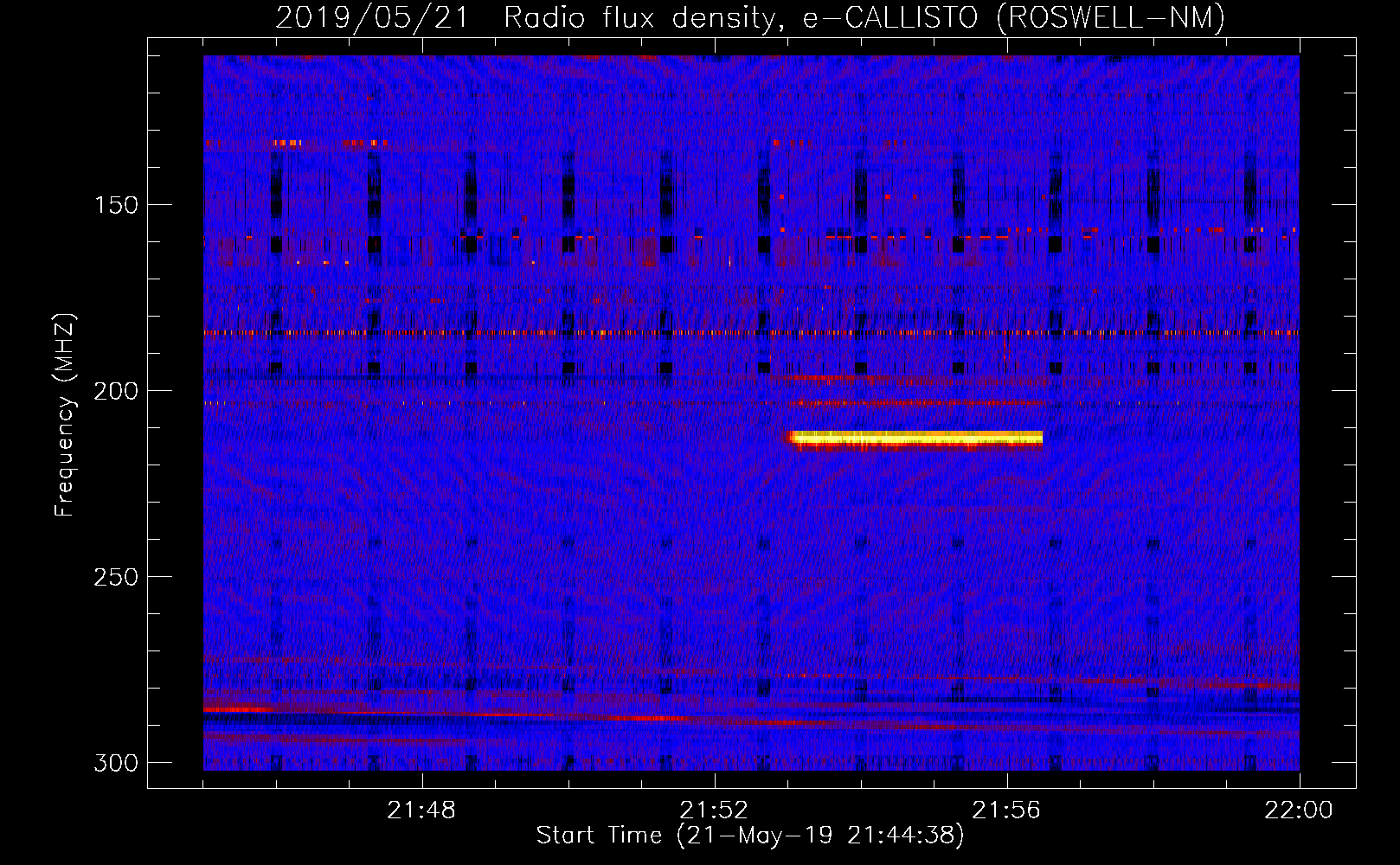
Task: Click the plot title "Radio flux density, e-CALLISTO (ROSWELL-NM)"
Action: pos(864,17)
